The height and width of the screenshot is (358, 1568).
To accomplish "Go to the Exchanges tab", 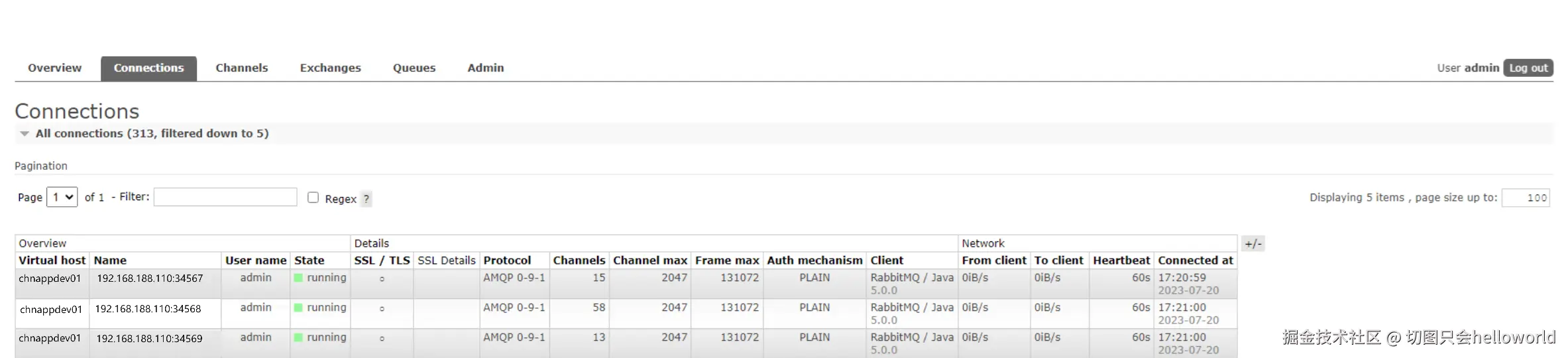I will click(x=331, y=68).
